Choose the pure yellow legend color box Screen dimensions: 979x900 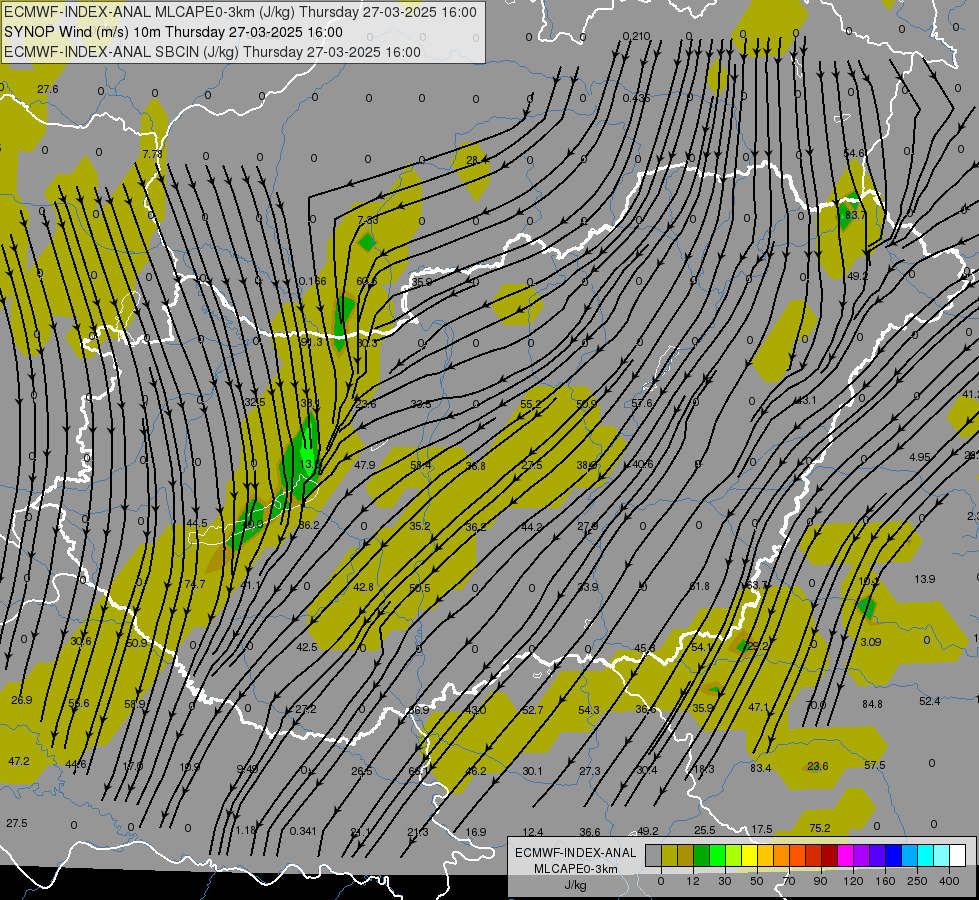point(749,856)
